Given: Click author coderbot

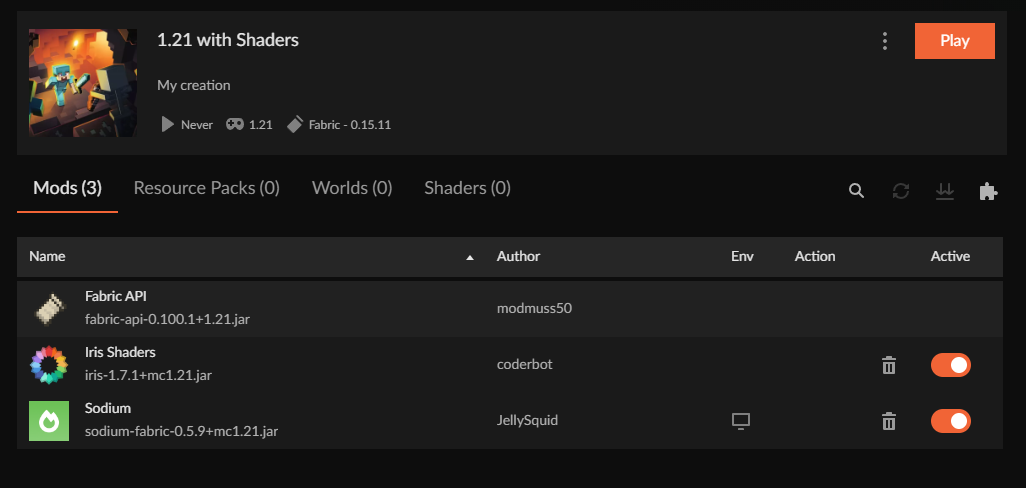Looking at the screenshot, I should [x=525, y=364].
